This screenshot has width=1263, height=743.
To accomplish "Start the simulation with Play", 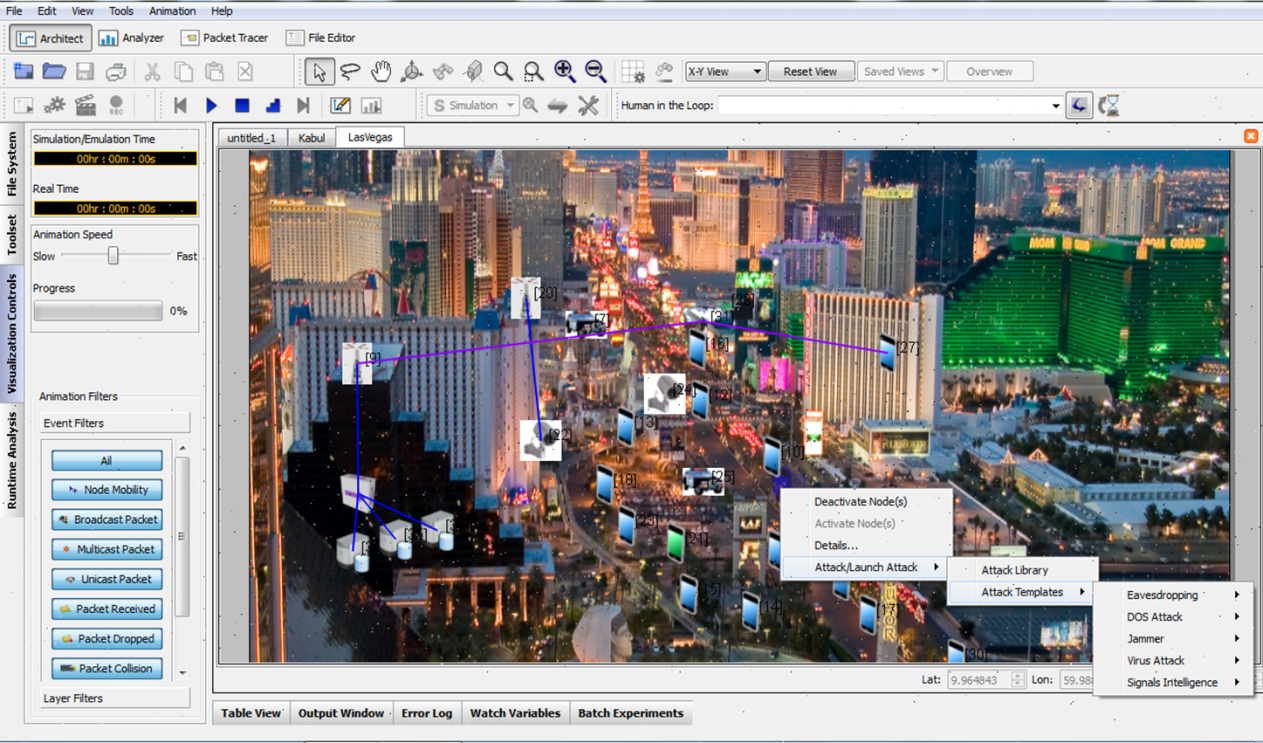I will coord(211,105).
